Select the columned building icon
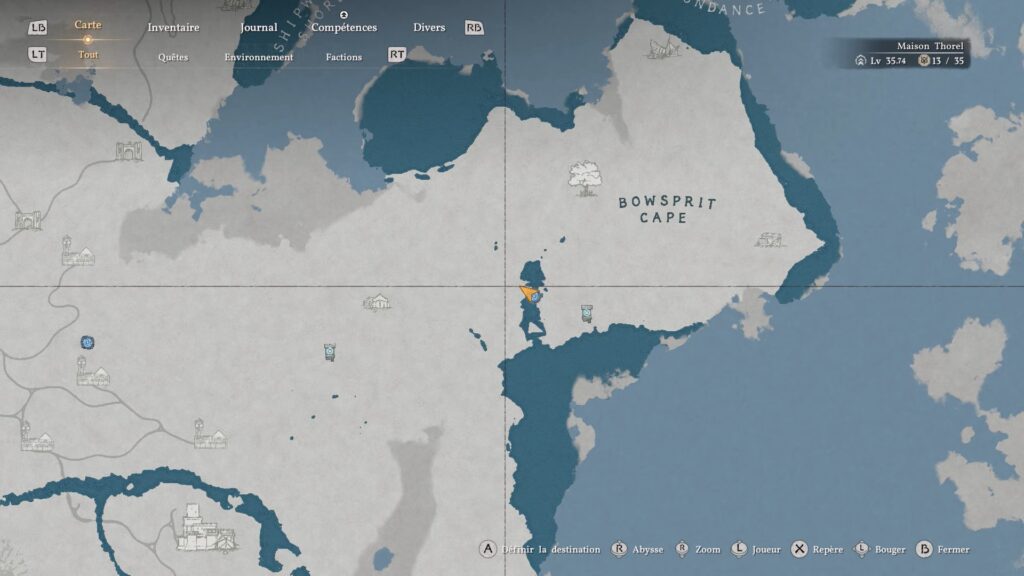The image size is (1024, 576). tap(377, 302)
